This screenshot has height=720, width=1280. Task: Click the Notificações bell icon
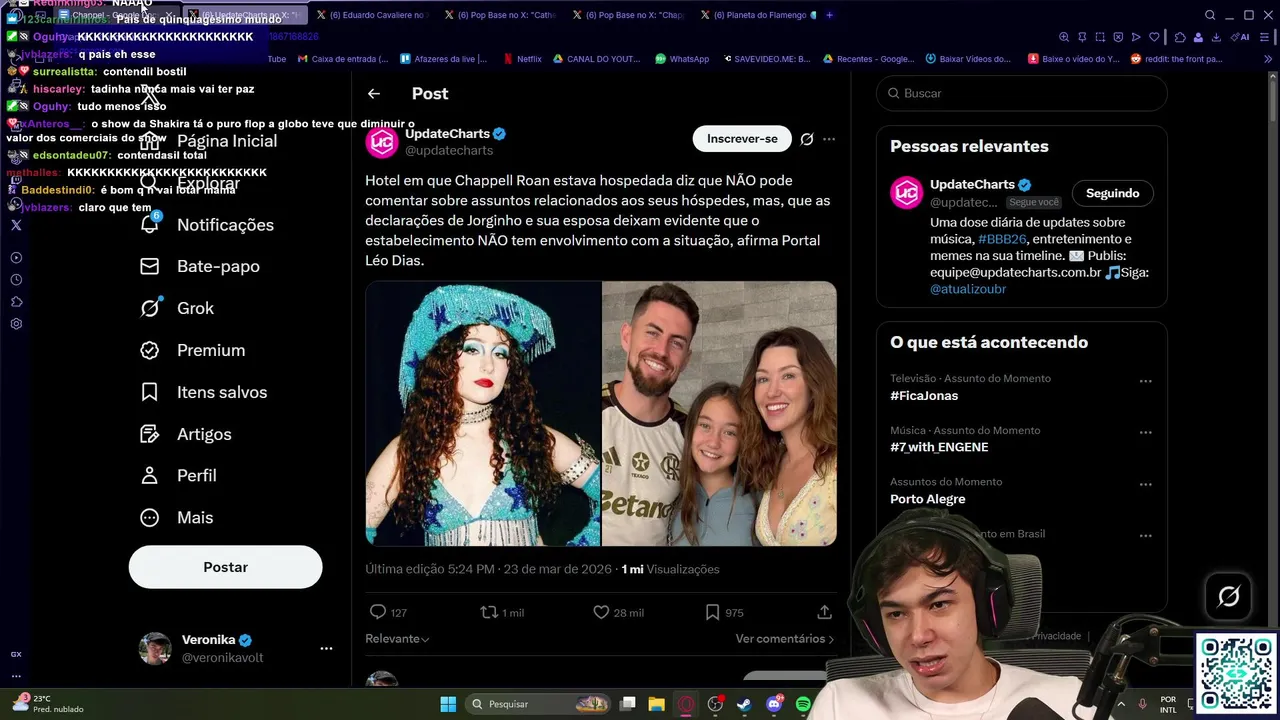coord(150,225)
